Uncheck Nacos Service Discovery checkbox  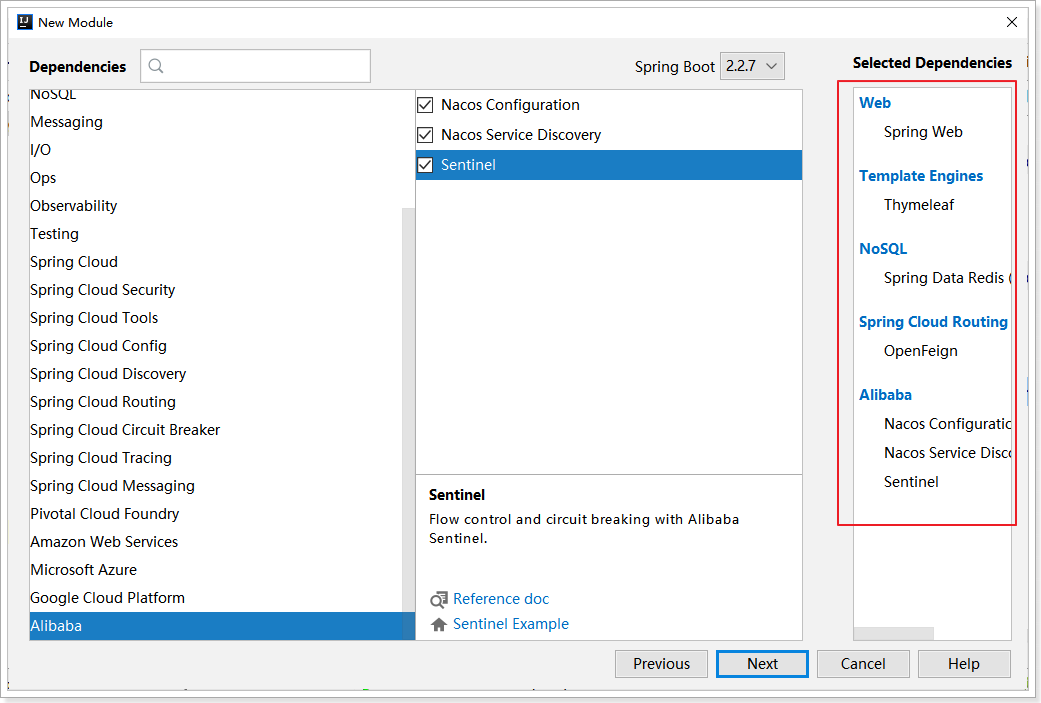point(426,135)
